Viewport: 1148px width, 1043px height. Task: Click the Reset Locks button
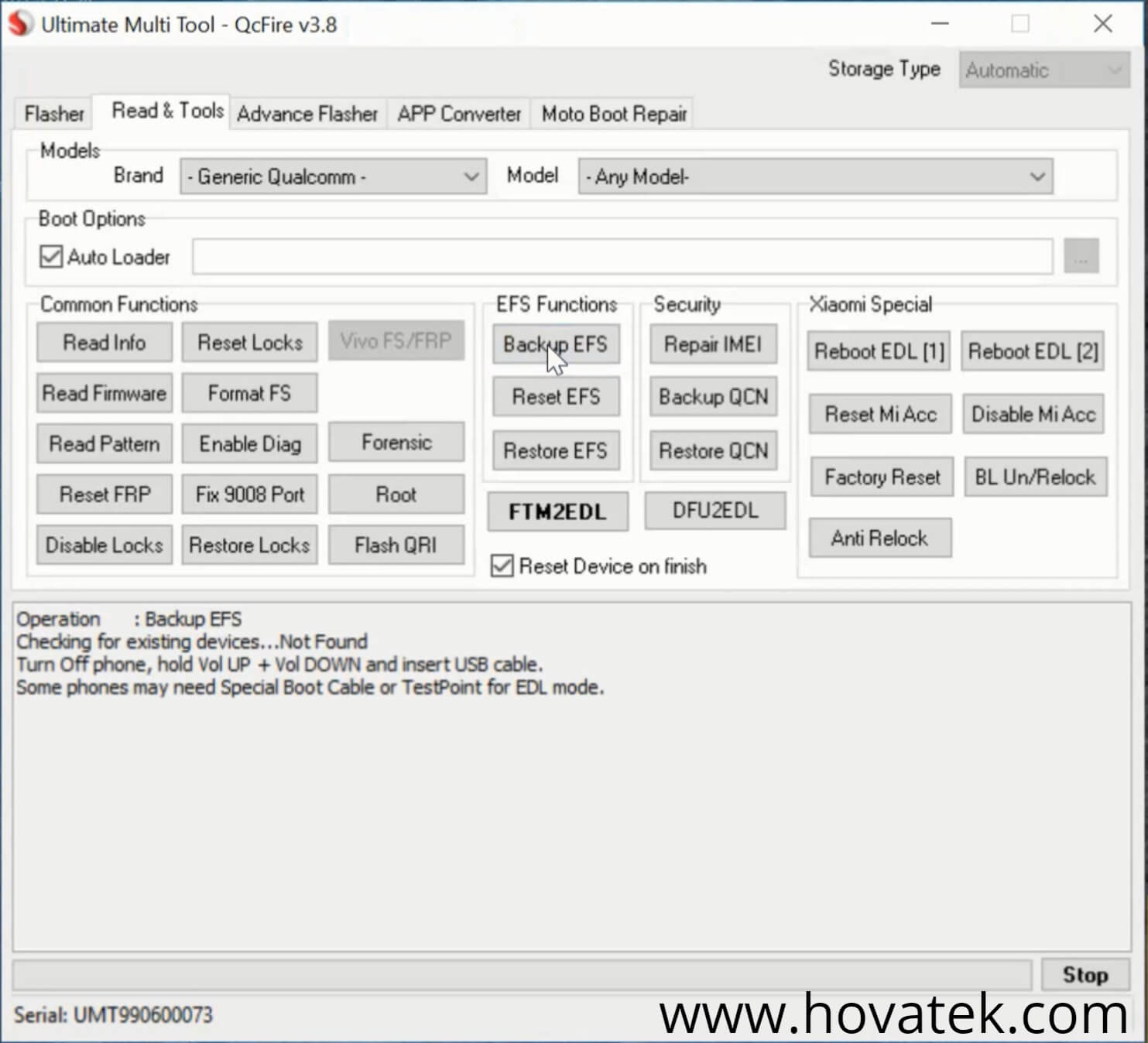pyautogui.click(x=250, y=342)
